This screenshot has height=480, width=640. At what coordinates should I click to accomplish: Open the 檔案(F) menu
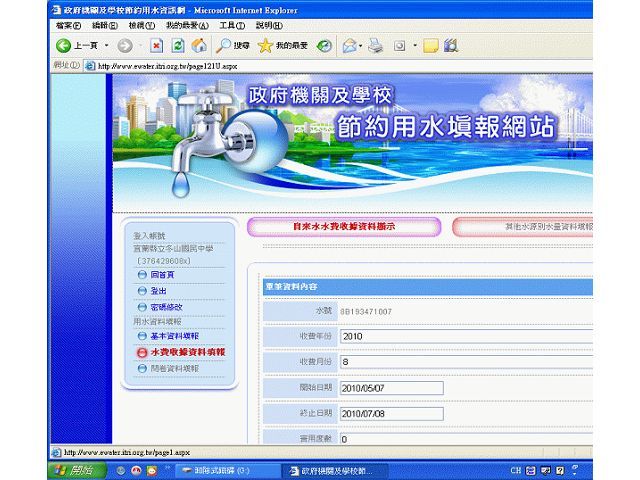tap(69, 25)
